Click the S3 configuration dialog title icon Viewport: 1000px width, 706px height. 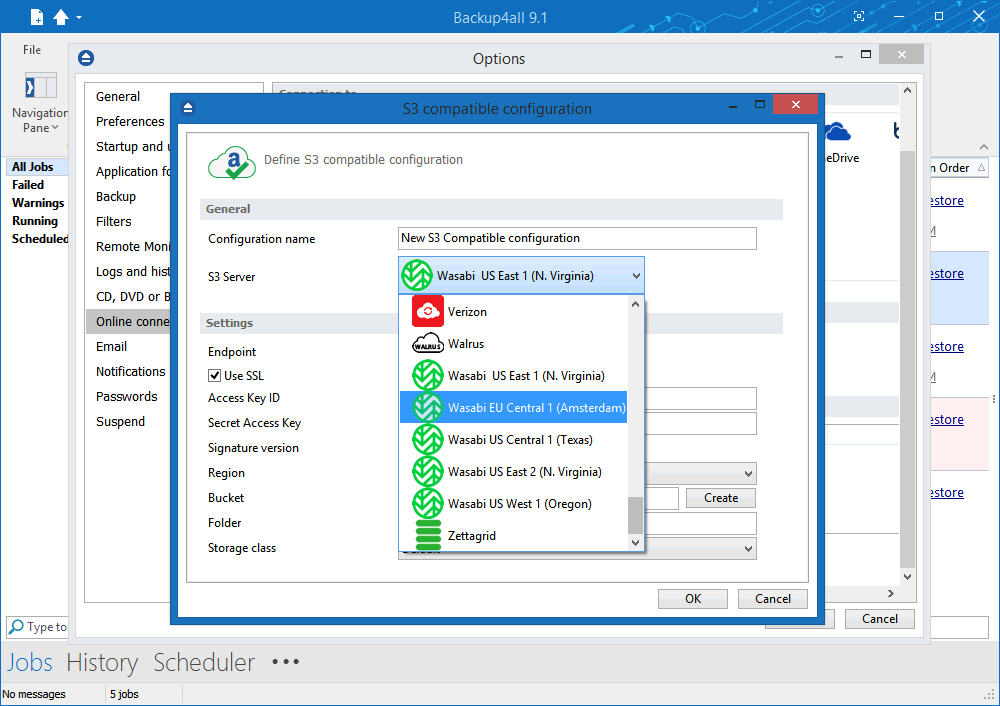coord(188,108)
